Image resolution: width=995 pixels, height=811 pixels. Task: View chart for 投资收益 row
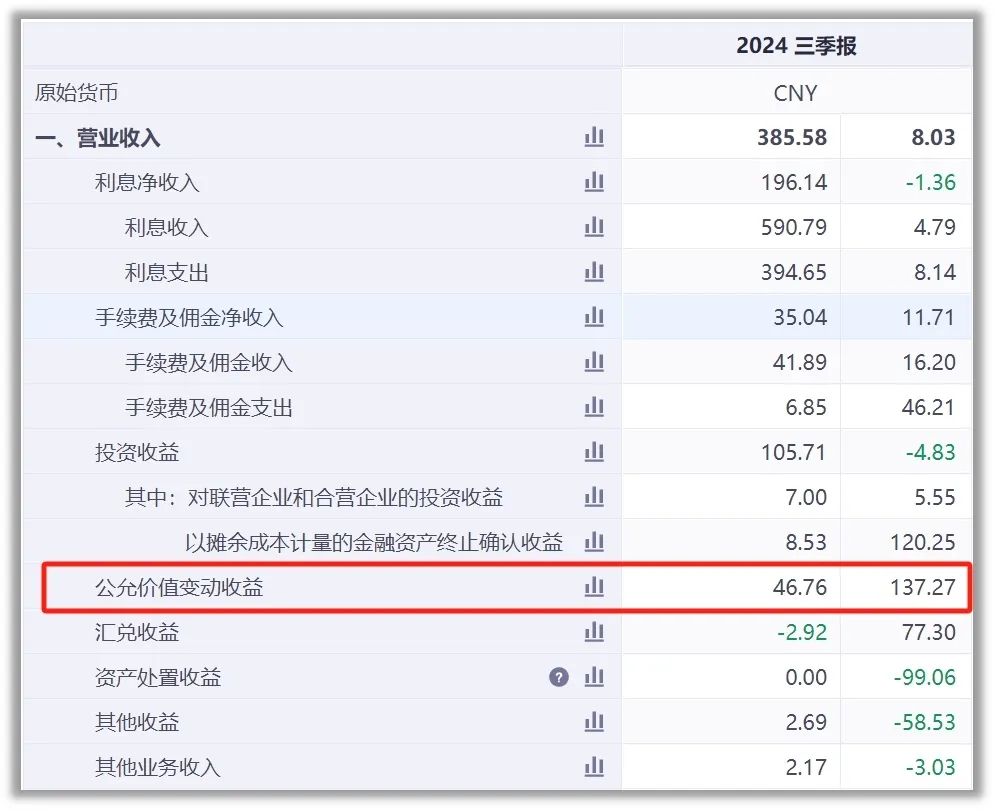click(594, 452)
